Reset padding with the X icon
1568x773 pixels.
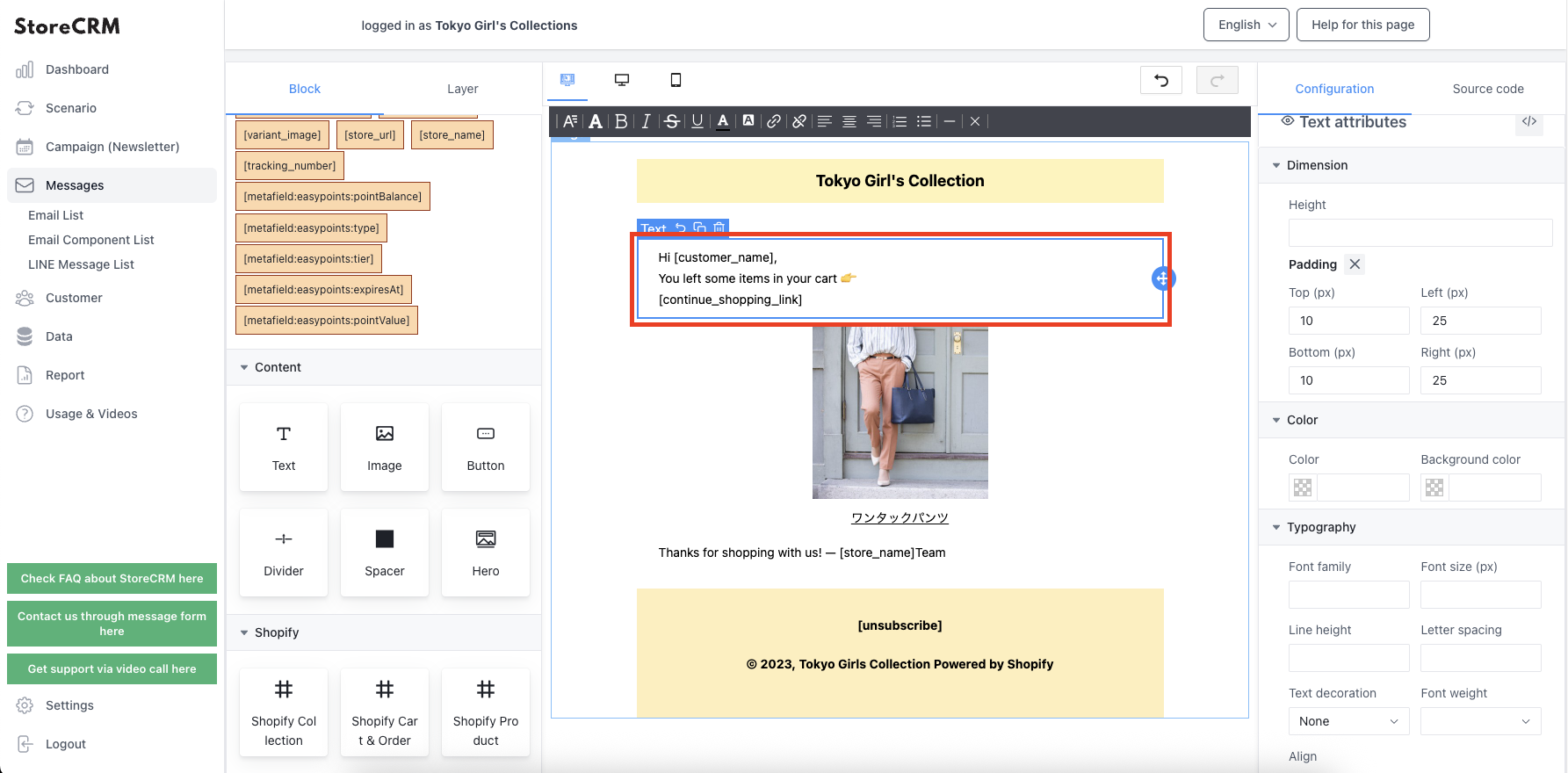(x=1355, y=264)
